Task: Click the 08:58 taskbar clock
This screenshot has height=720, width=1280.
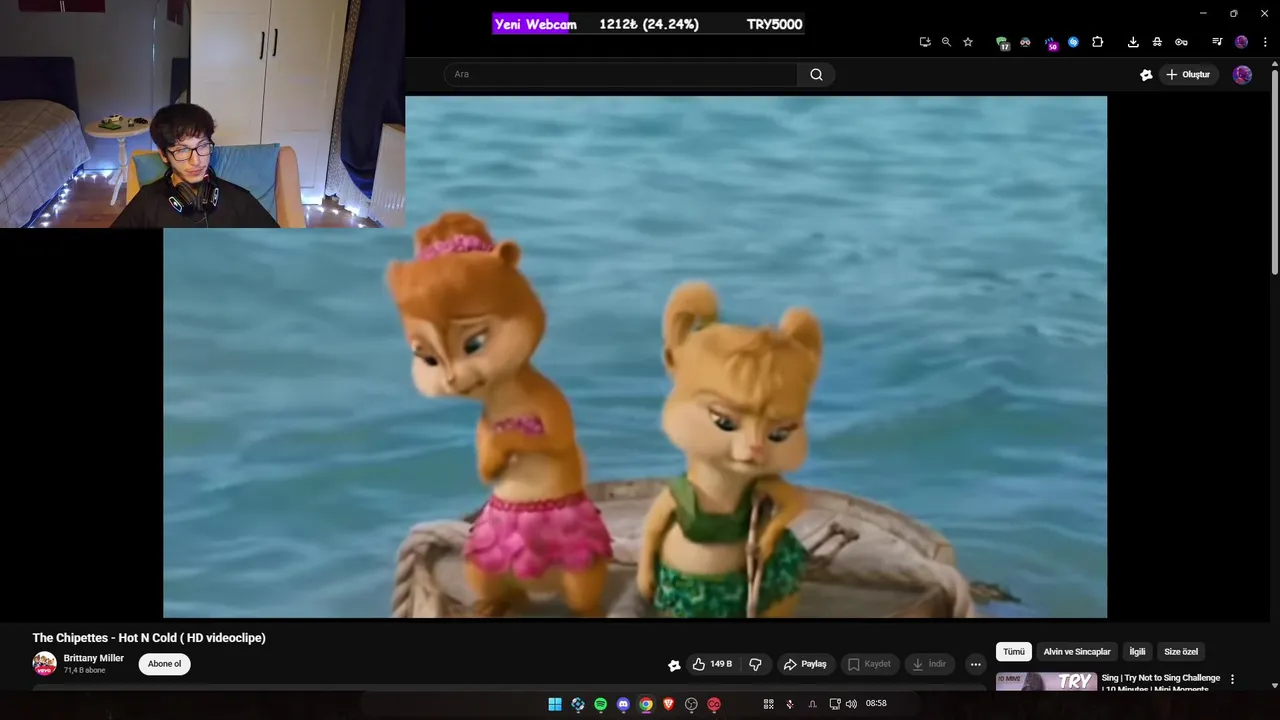Action: (876, 704)
